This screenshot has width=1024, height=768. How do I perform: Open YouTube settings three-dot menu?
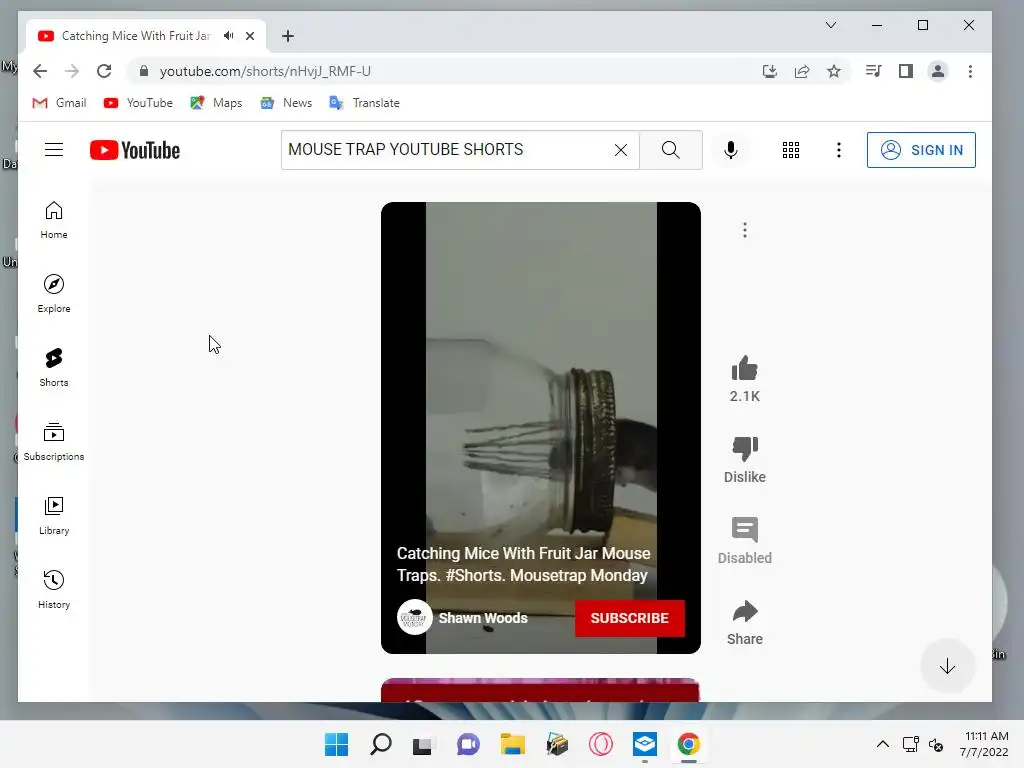[x=839, y=150]
